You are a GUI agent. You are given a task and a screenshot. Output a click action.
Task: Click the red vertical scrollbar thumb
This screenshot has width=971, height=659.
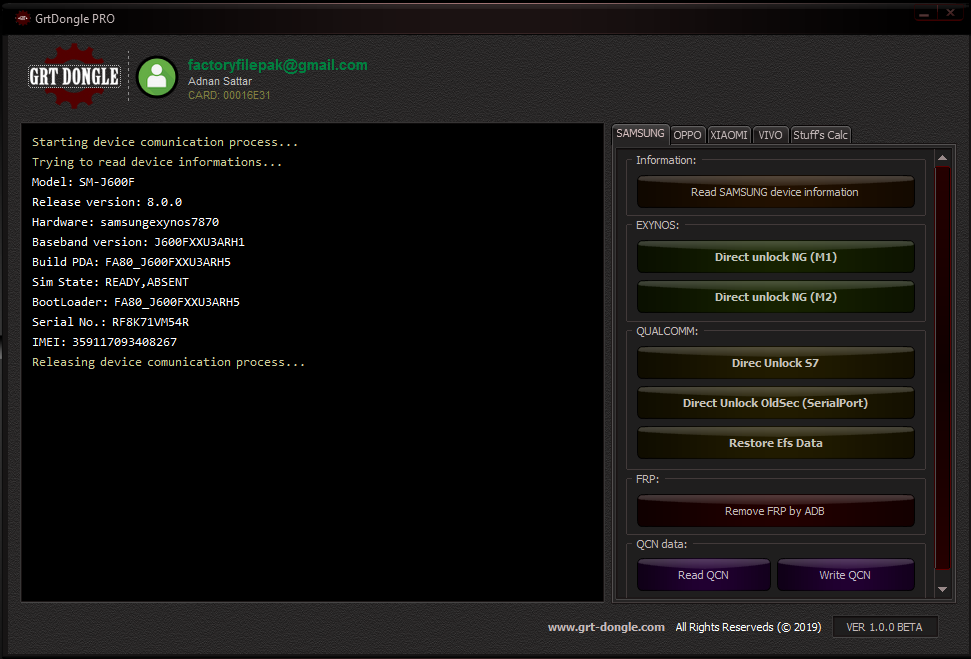[x=943, y=368]
